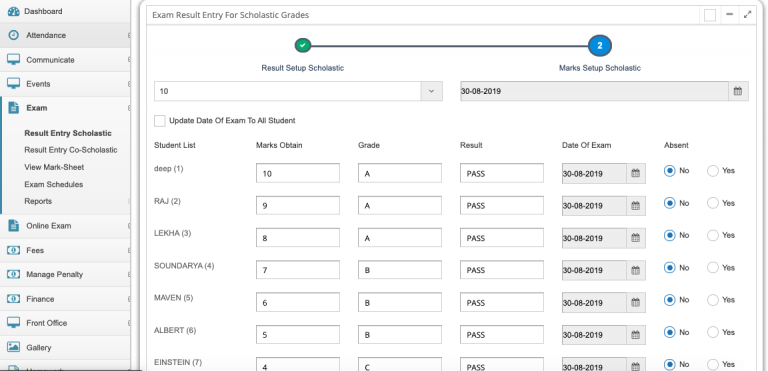Open the calendar icon beside the top exam date

(x=738, y=91)
